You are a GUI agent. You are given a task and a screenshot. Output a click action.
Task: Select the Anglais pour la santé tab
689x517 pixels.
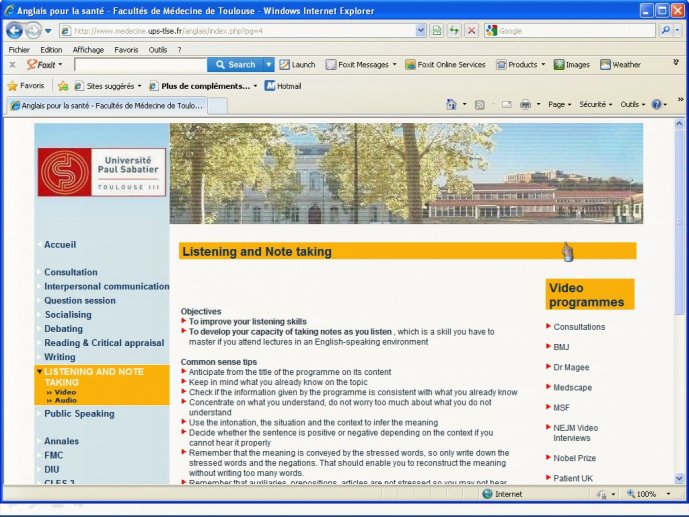(x=106, y=105)
